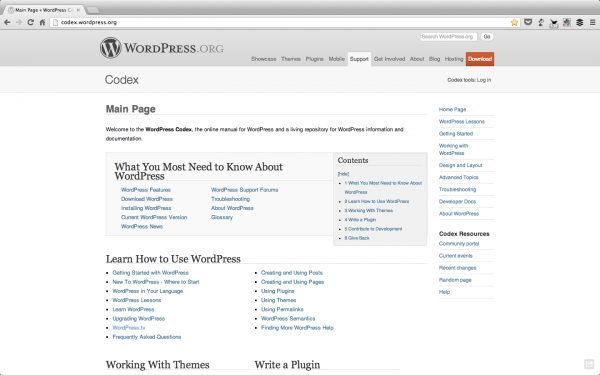Open Advanced Topics sidebar link
The width and height of the screenshot is (600, 375).
[459, 178]
